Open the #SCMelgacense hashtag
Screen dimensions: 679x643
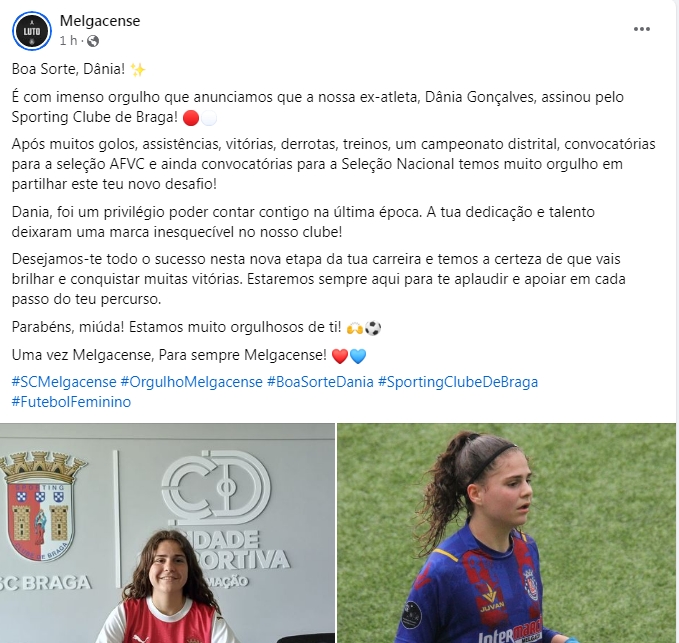(64, 382)
